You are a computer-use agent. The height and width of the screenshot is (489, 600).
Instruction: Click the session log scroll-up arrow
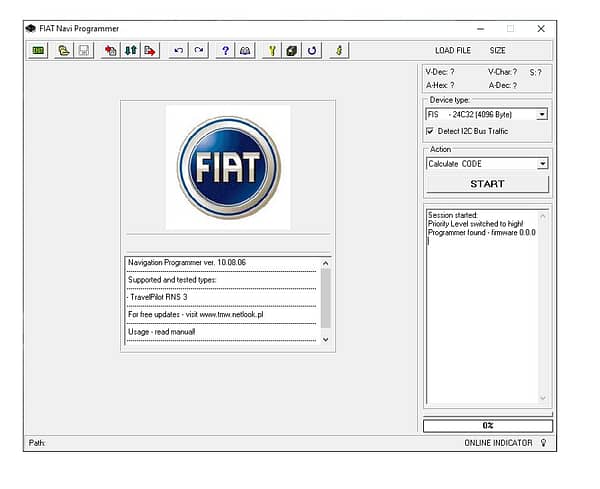pyautogui.click(x=543, y=217)
